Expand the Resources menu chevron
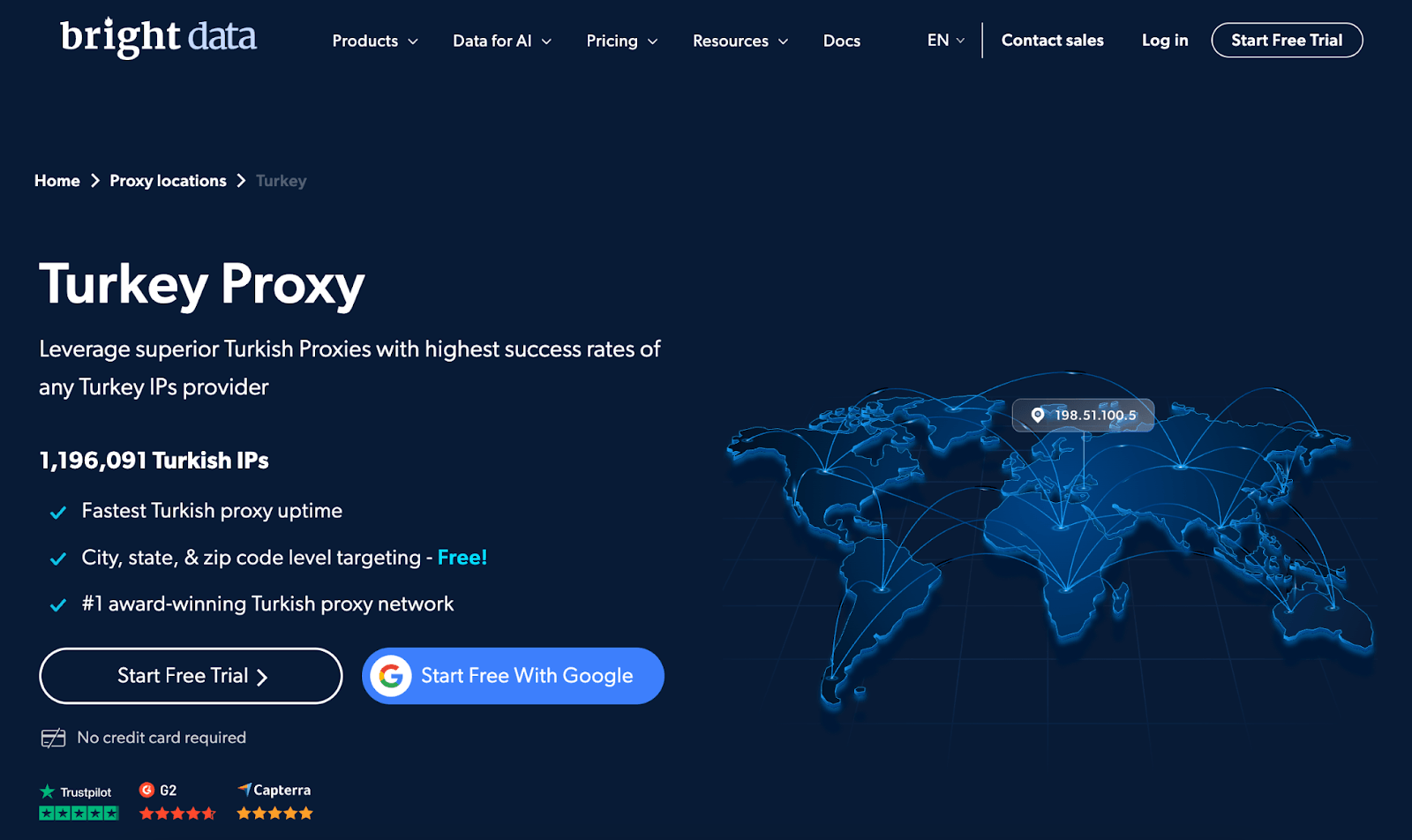Viewport: 1412px width, 840px height. point(784,41)
